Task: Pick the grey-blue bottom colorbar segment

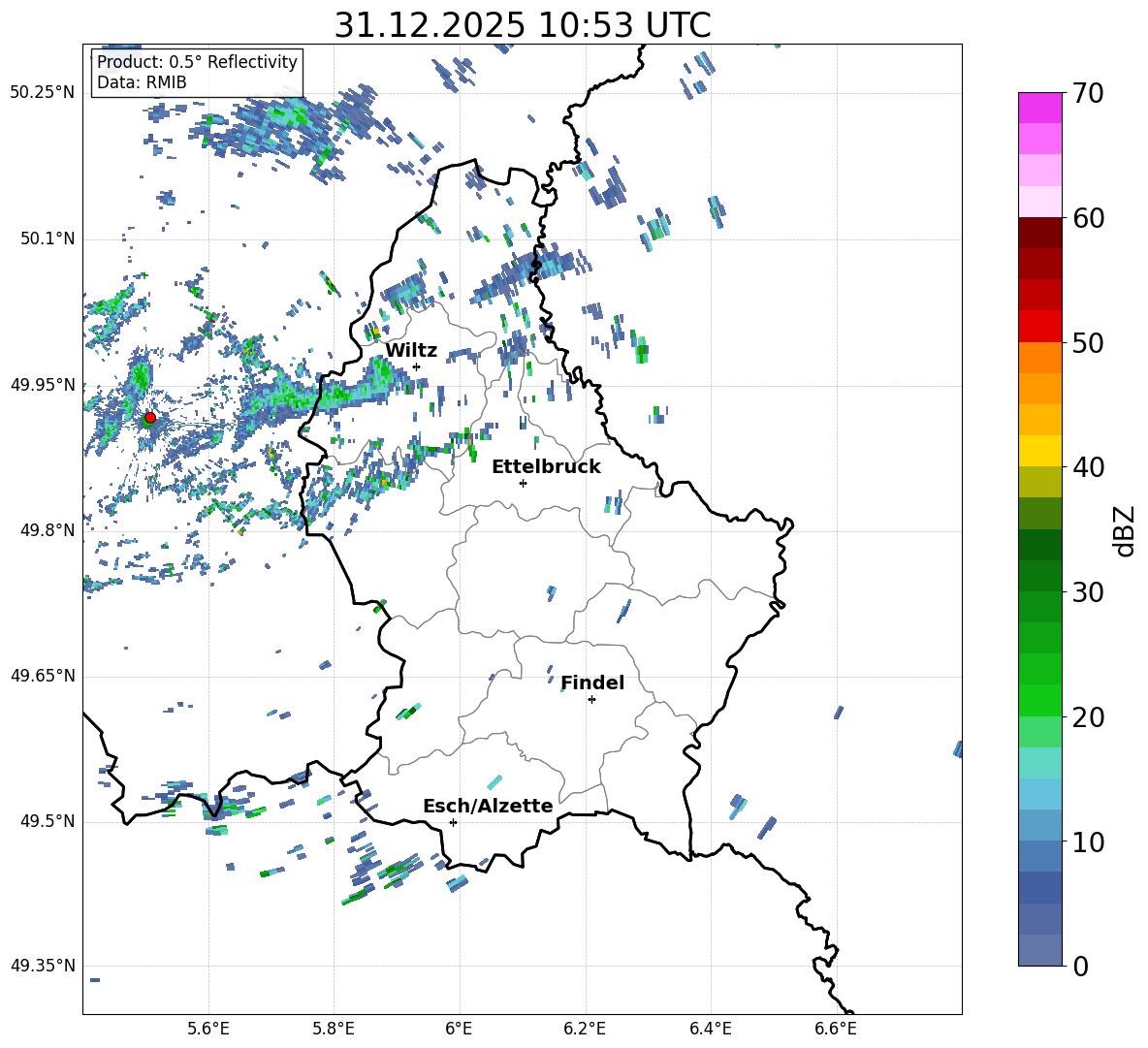Action: point(1039,950)
